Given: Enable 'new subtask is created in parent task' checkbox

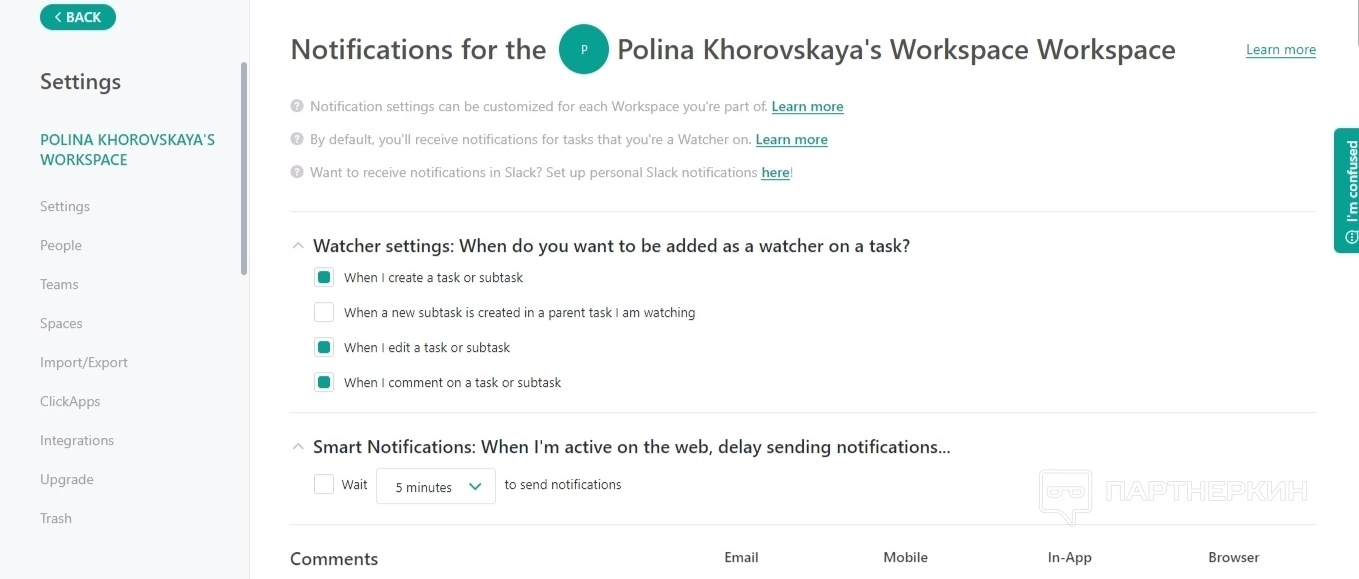Looking at the screenshot, I should tap(324, 312).
